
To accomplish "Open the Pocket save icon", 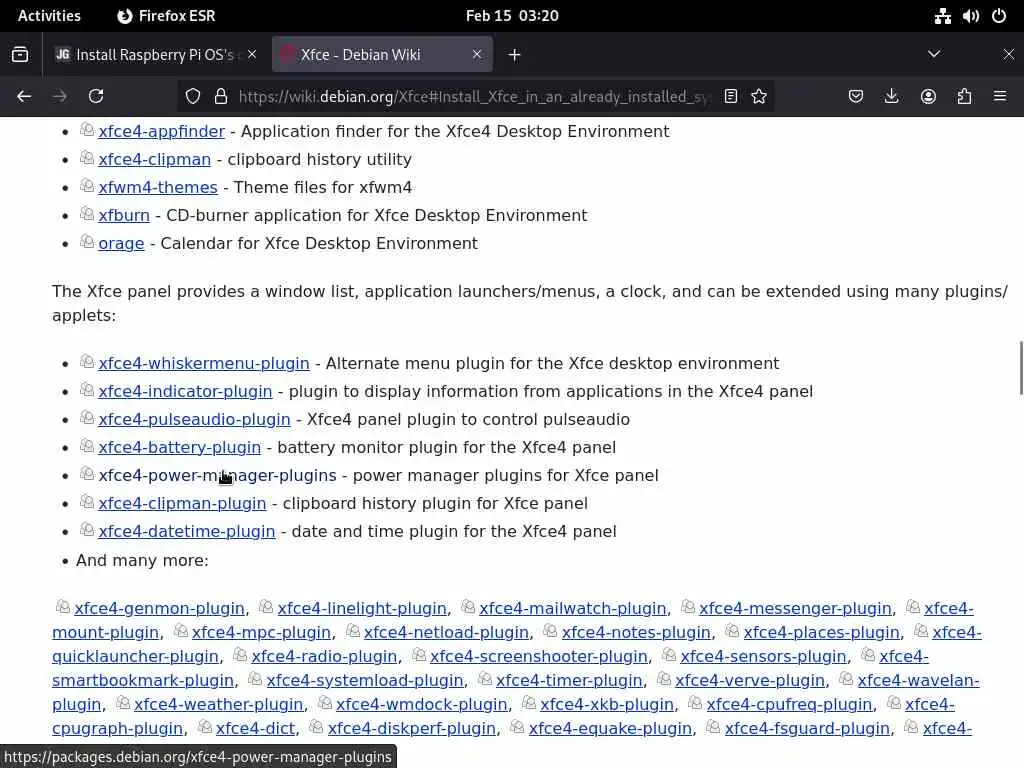I will coord(856,97).
